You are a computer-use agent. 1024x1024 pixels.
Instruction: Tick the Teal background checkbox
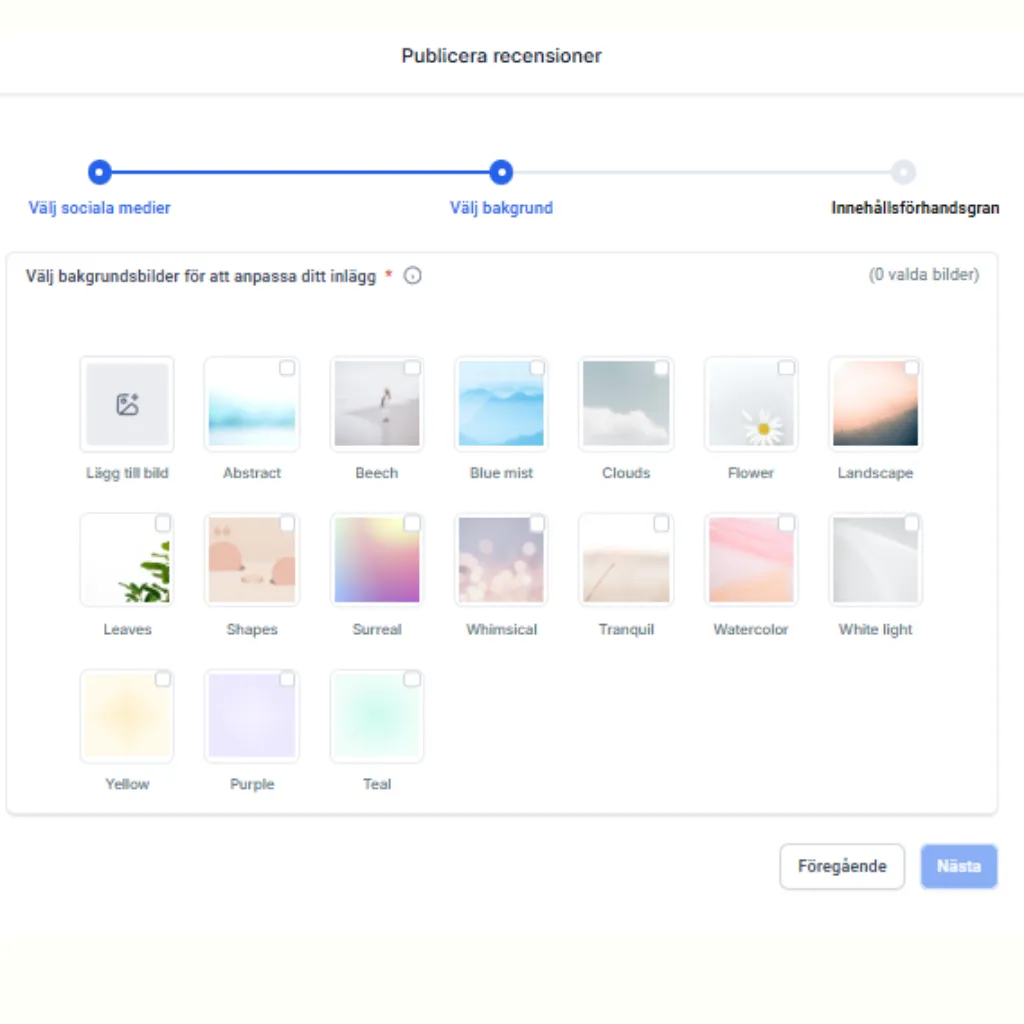click(412, 680)
